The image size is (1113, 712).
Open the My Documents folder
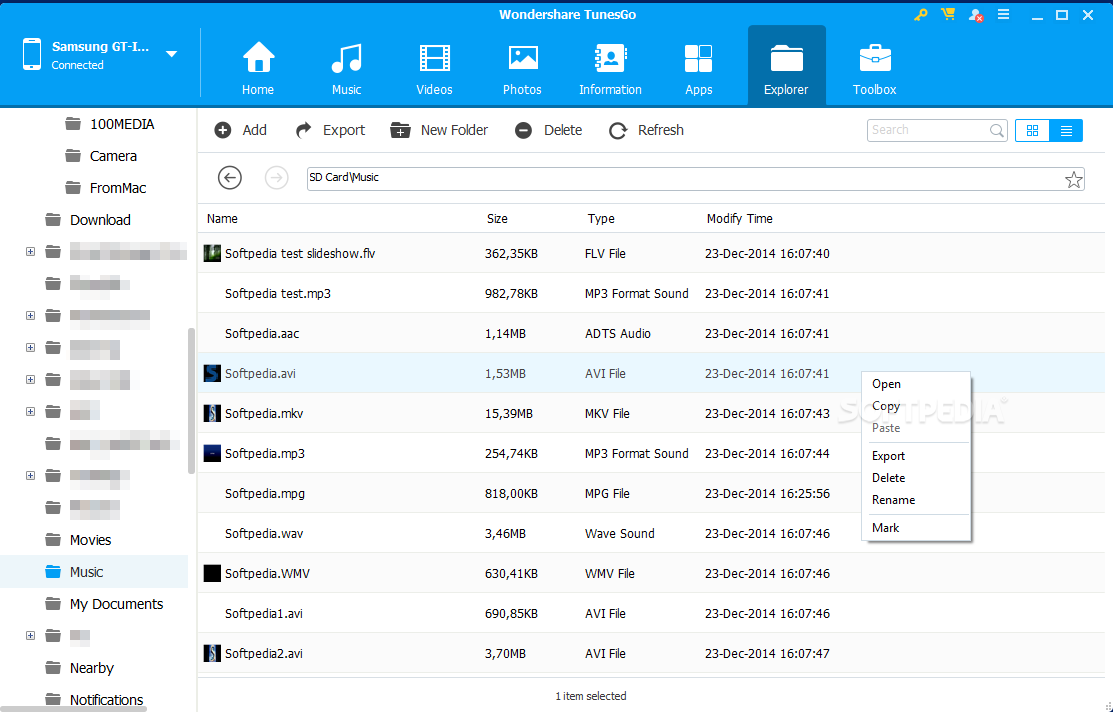pos(104,604)
